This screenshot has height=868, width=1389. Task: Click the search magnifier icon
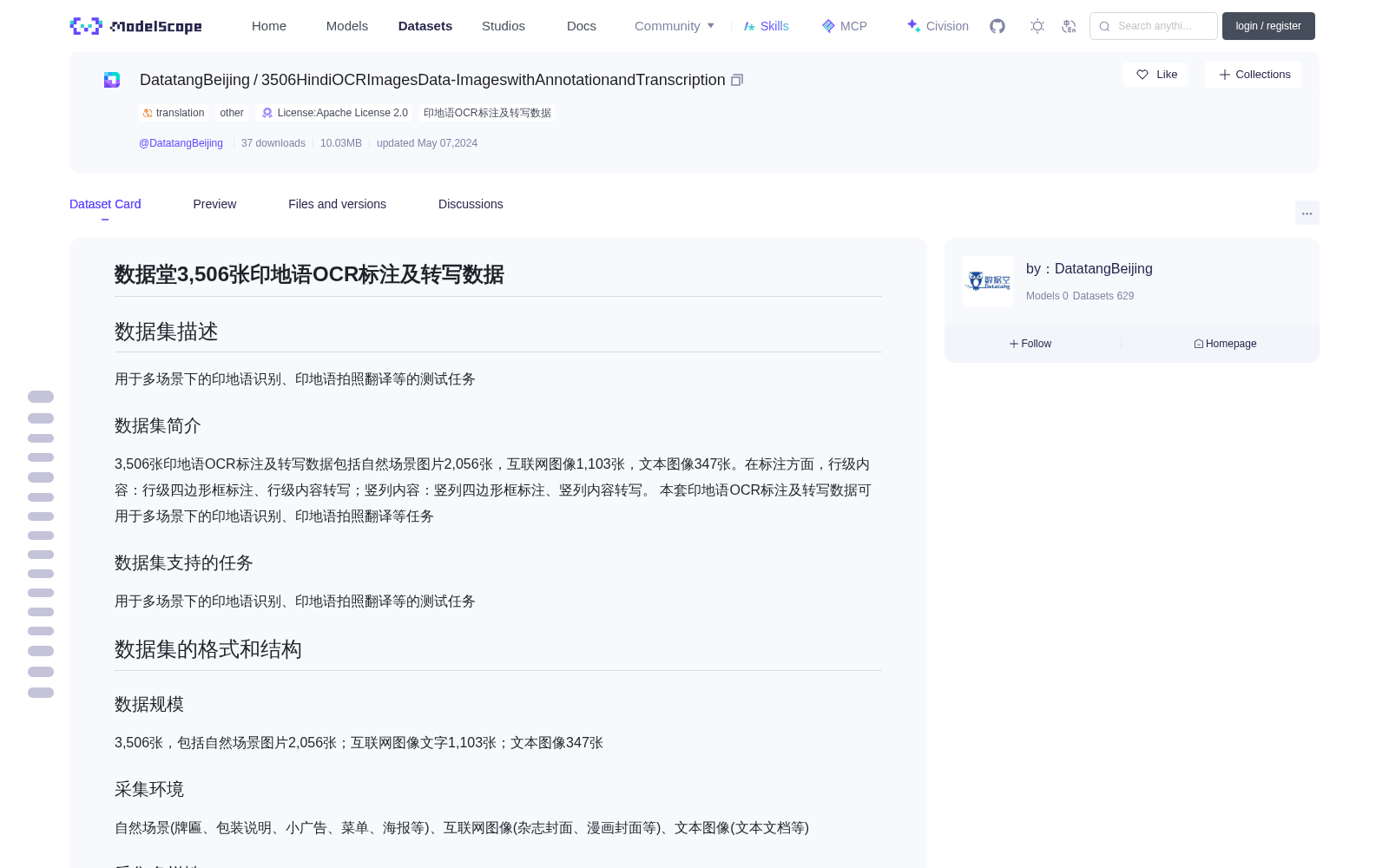[1104, 26]
